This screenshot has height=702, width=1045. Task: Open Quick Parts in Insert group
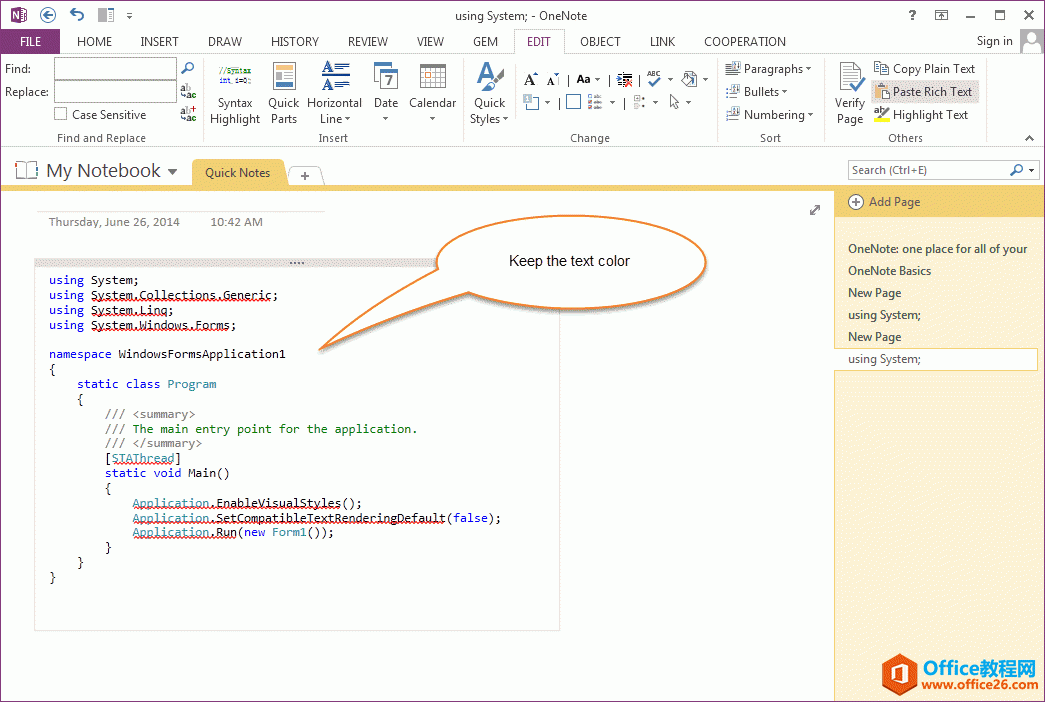283,94
